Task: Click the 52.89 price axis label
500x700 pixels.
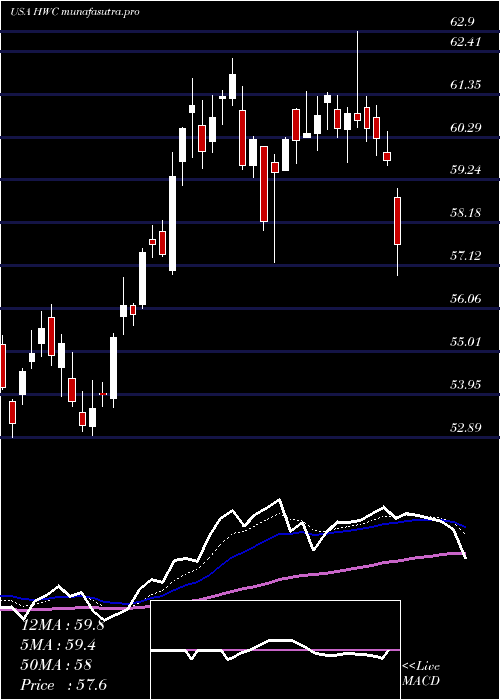Action: [466, 428]
